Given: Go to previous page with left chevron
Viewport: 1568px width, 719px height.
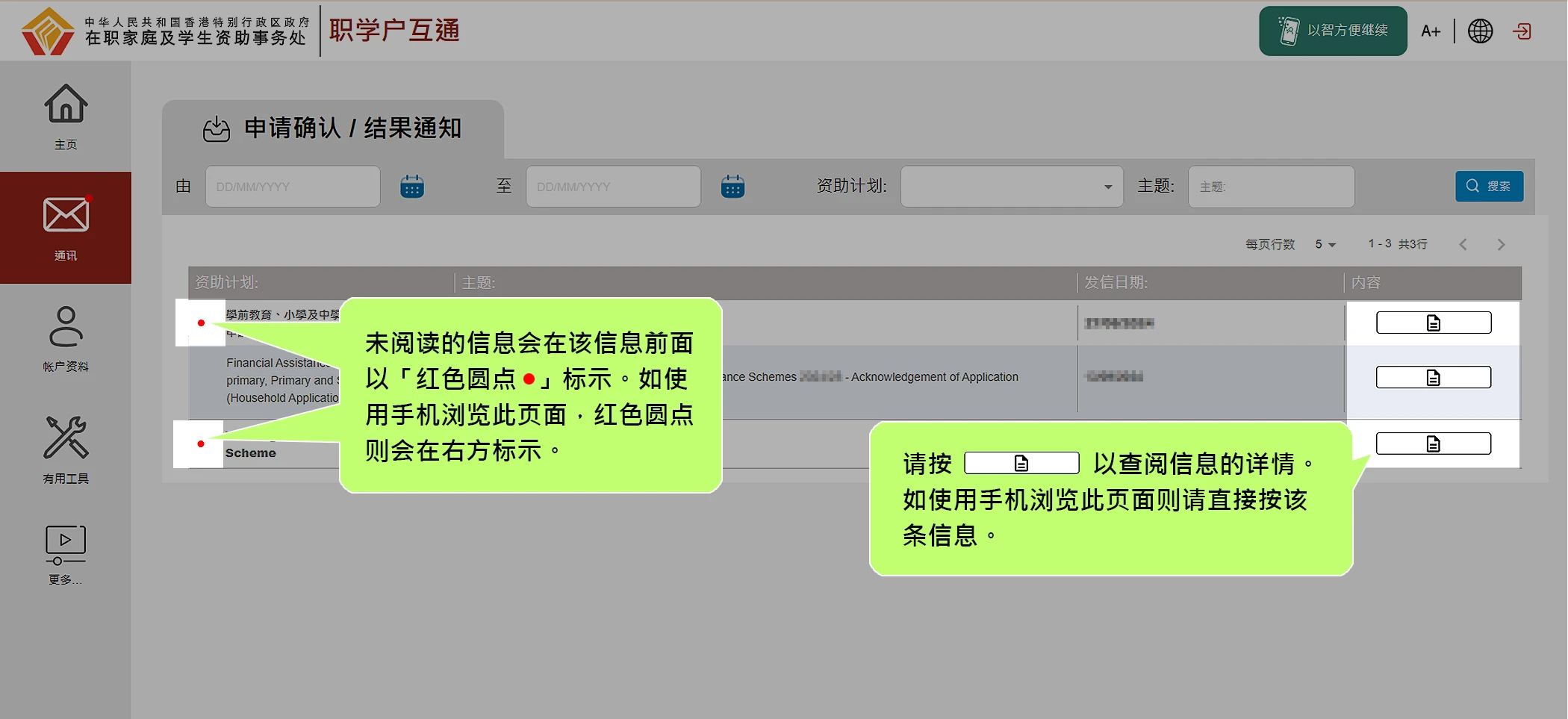Looking at the screenshot, I should coord(1463,245).
